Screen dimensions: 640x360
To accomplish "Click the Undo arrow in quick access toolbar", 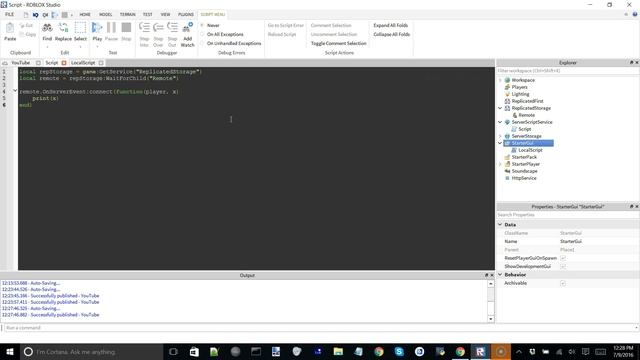I will 36,15.
